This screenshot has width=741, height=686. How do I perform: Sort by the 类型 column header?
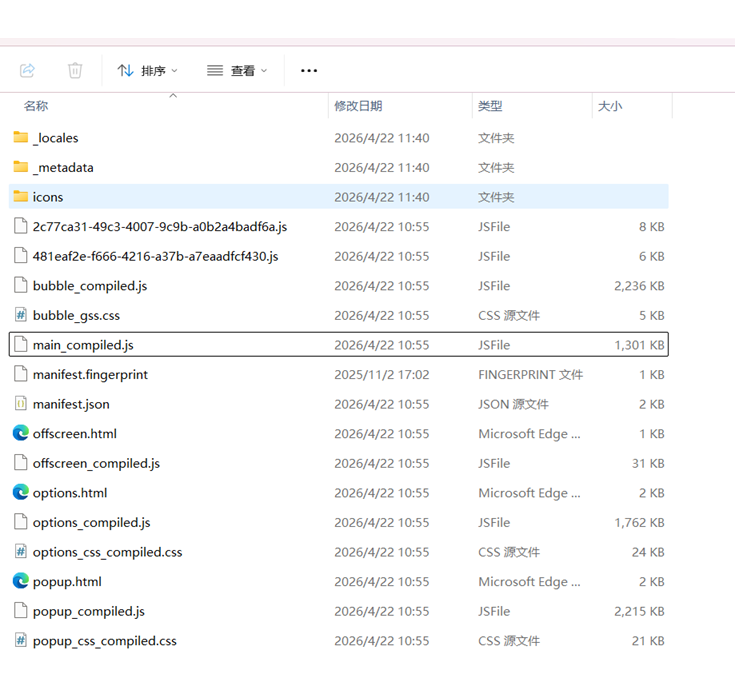point(490,106)
